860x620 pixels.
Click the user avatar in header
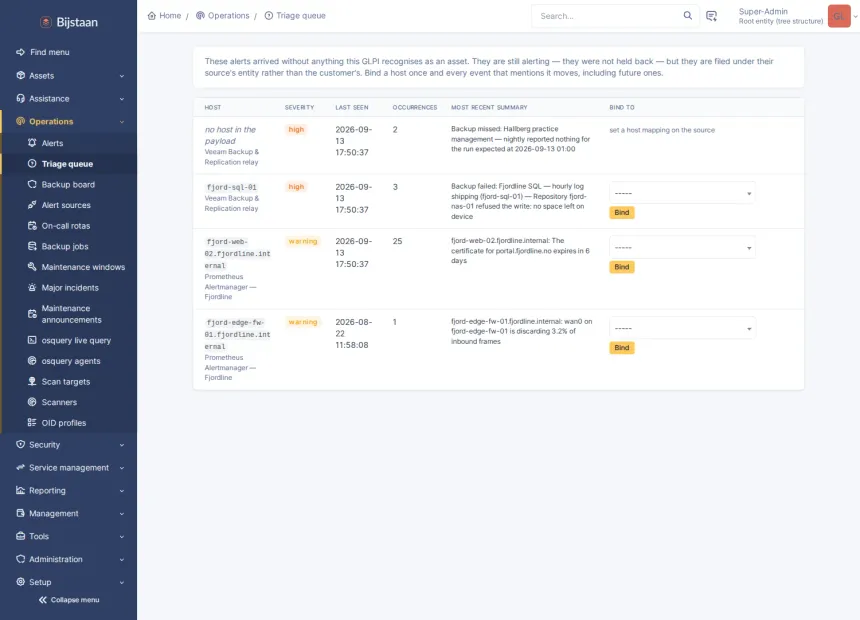839,16
